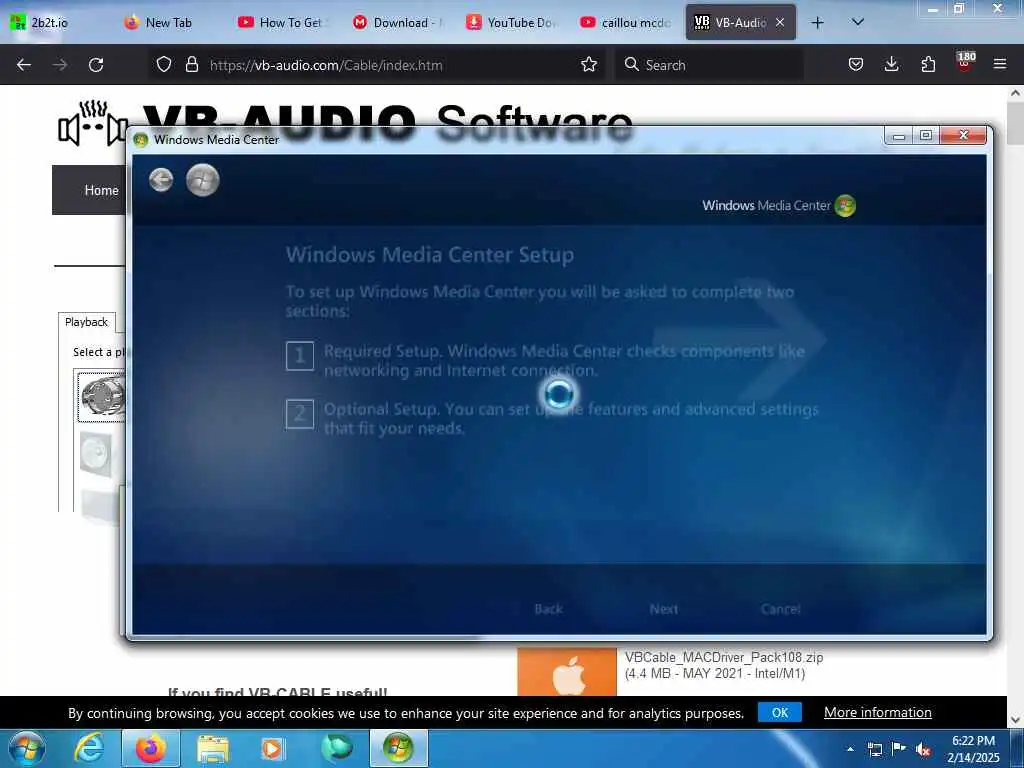1024x768 pixels.
Task: Go forward in Firefox browser history
Action: 60,65
